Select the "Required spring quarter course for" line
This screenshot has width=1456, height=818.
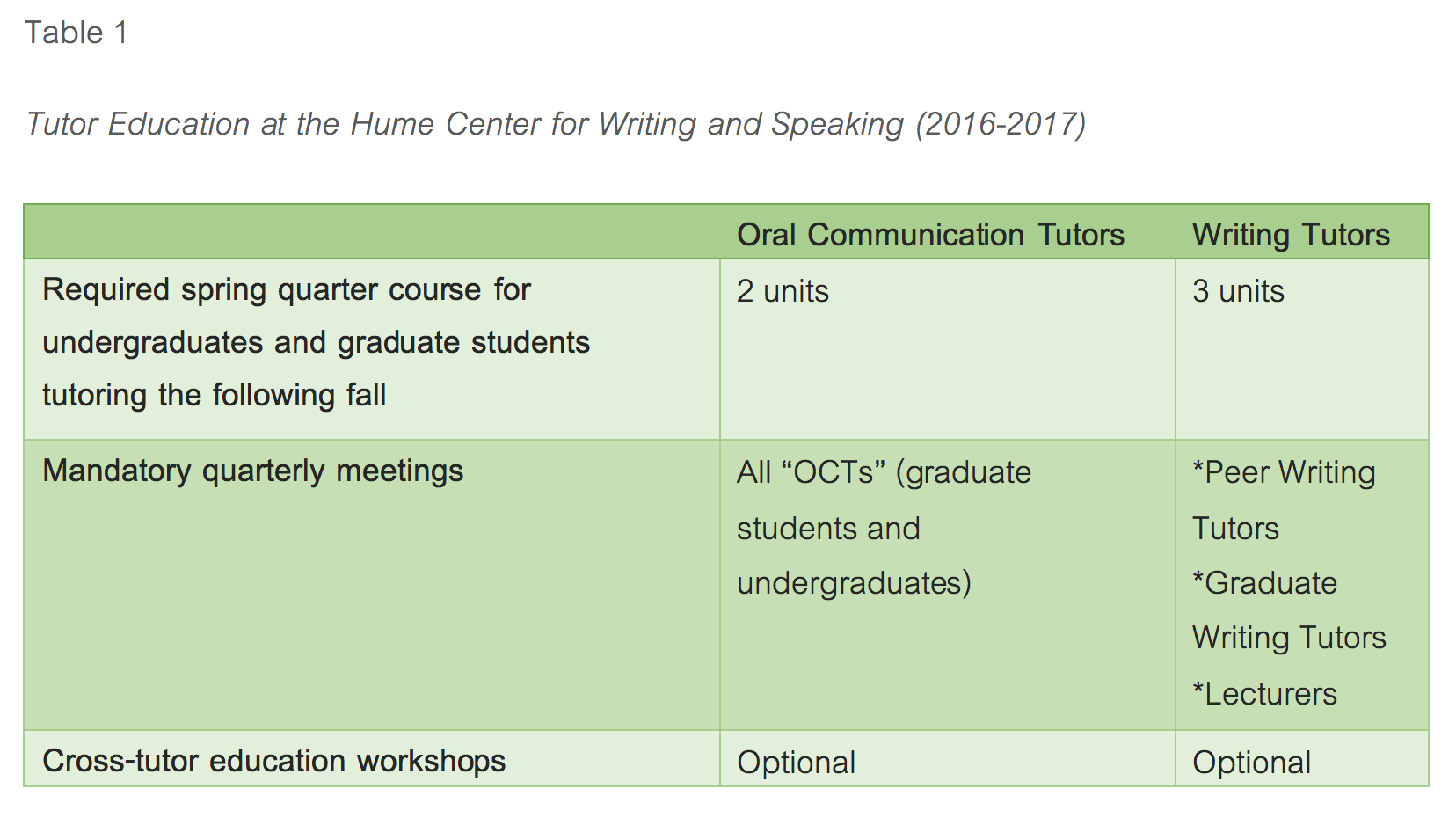point(287,289)
